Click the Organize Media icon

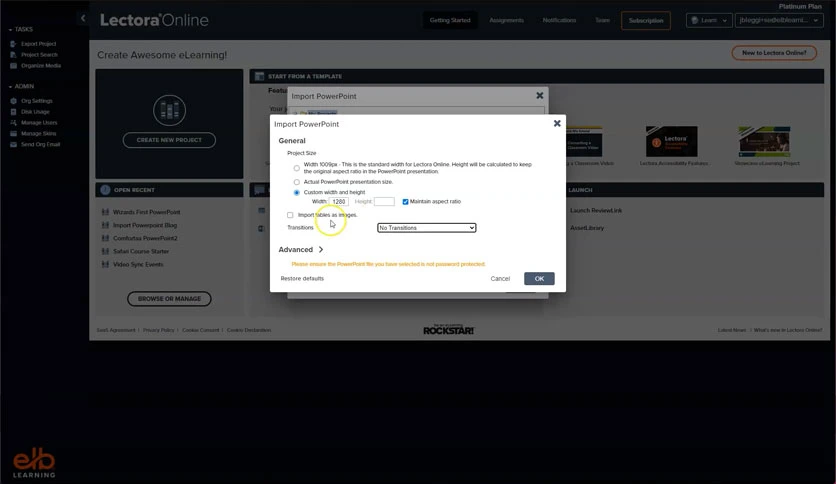click(x=13, y=66)
